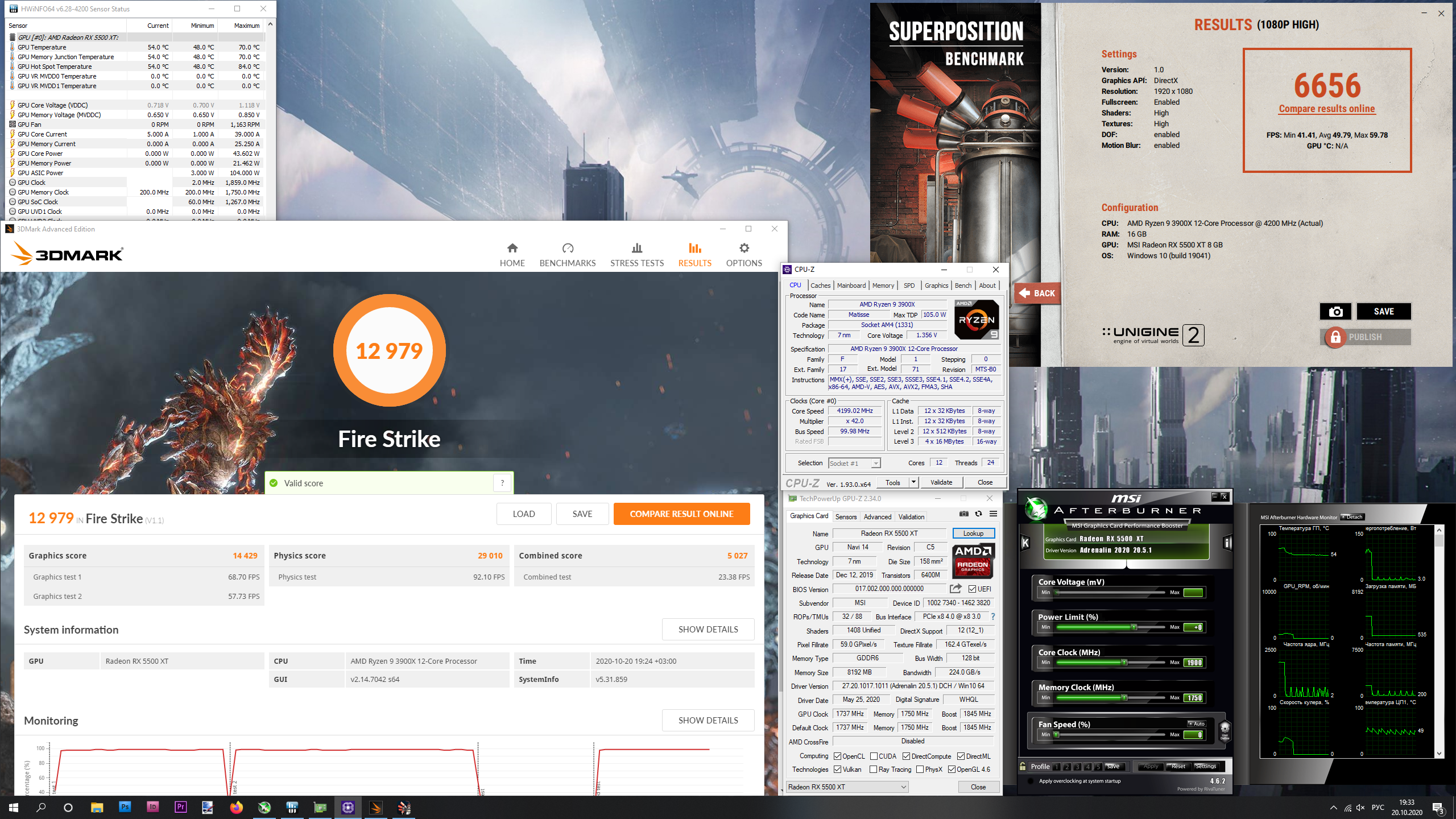This screenshot has width=1456, height=819.
Task: Click CPU-Z taskbar icon
Action: (x=348, y=807)
